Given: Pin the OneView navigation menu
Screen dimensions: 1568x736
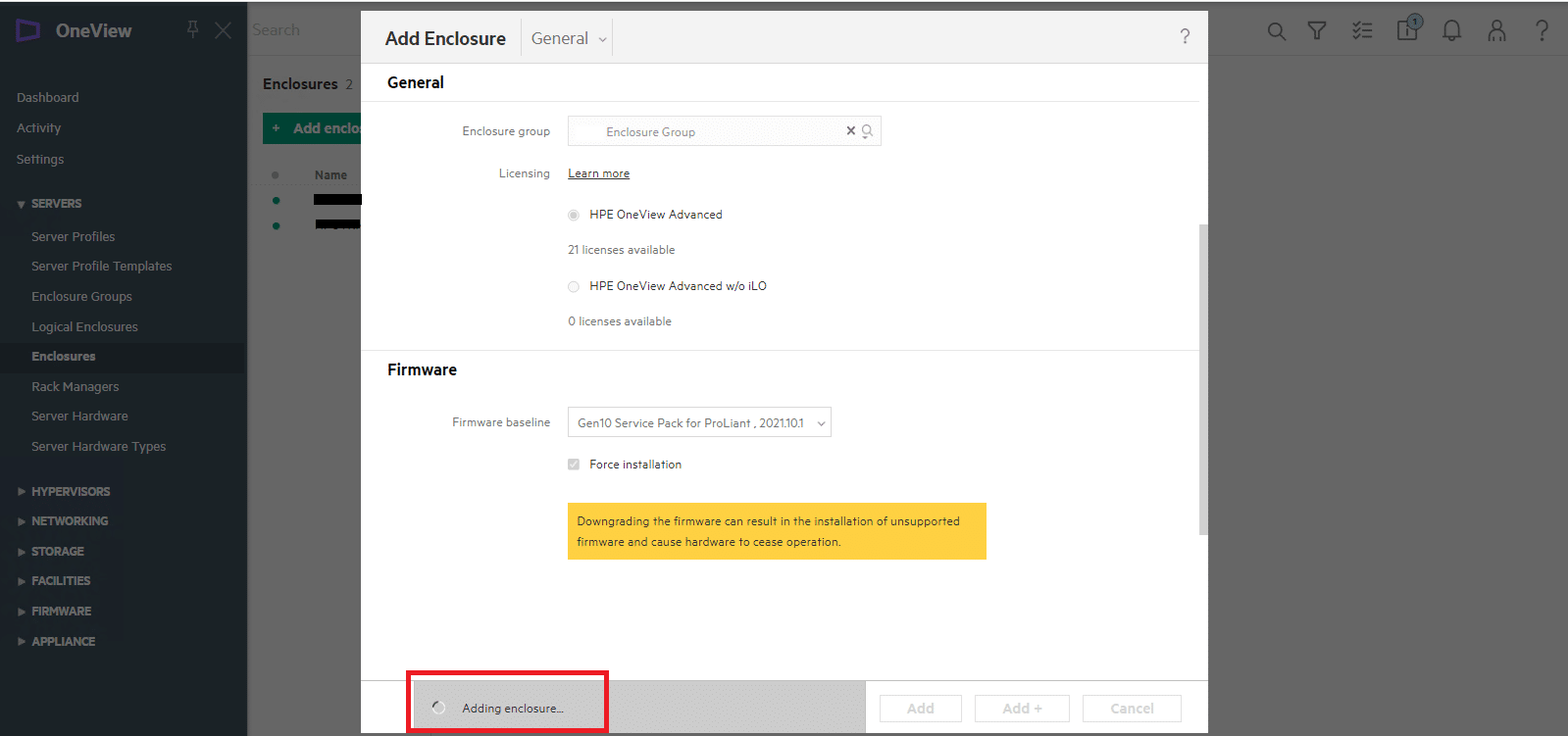Looking at the screenshot, I should (193, 30).
